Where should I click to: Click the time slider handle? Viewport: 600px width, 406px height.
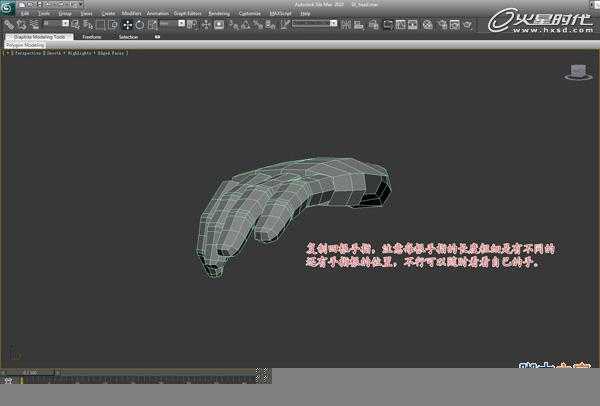[31, 372]
